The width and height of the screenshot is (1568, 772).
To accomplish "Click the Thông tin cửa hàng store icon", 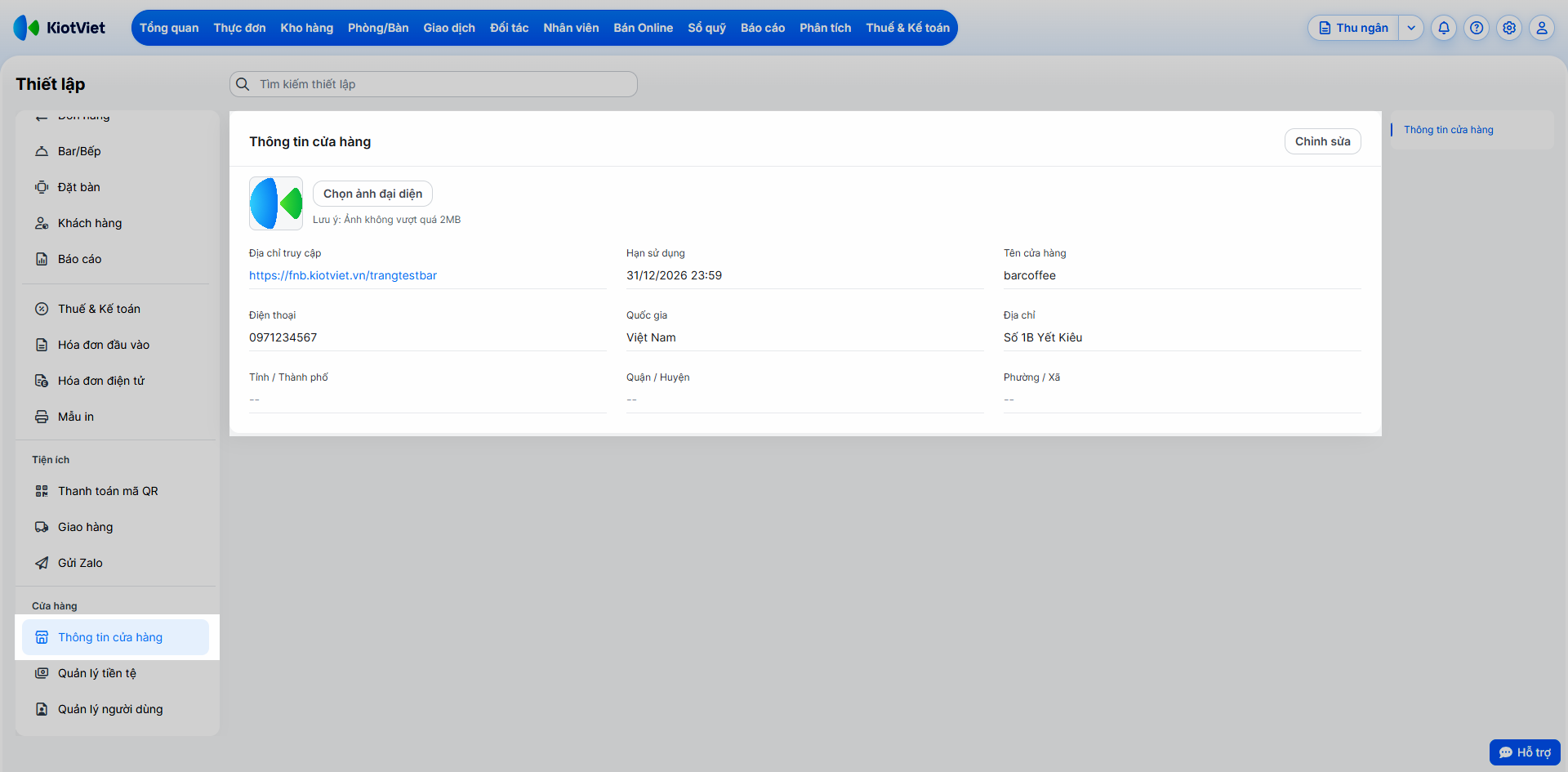I will pyautogui.click(x=42, y=637).
